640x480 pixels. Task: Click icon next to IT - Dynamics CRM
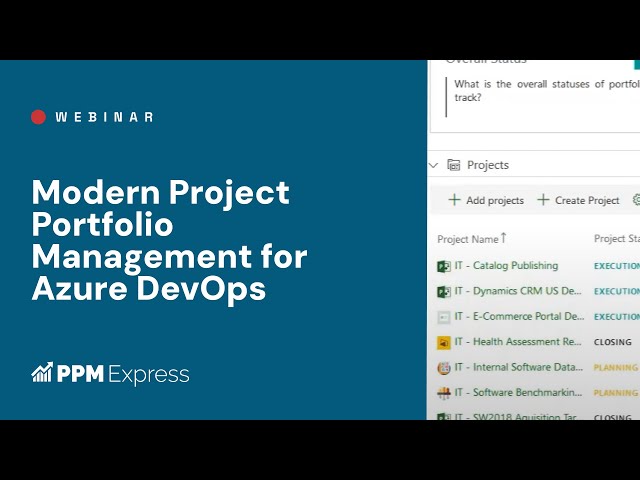coord(444,292)
